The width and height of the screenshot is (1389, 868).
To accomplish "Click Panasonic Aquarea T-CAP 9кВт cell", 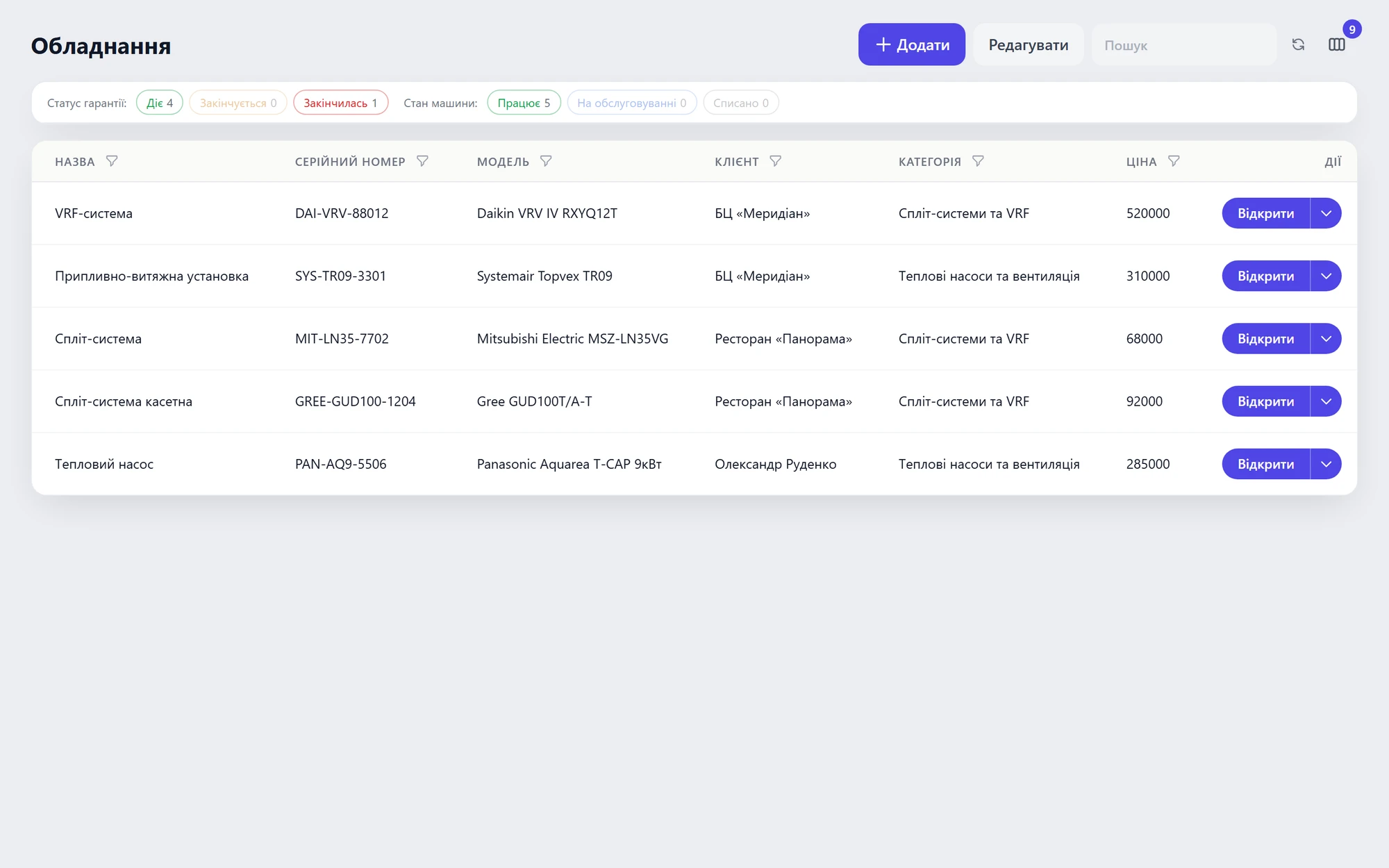I will coord(569,463).
